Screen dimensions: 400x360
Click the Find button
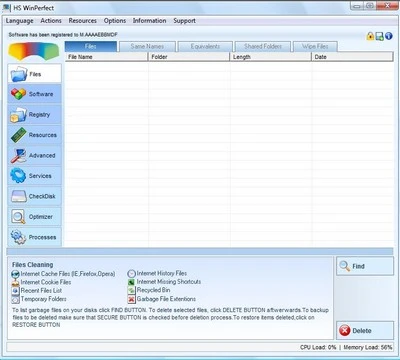(x=365, y=266)
